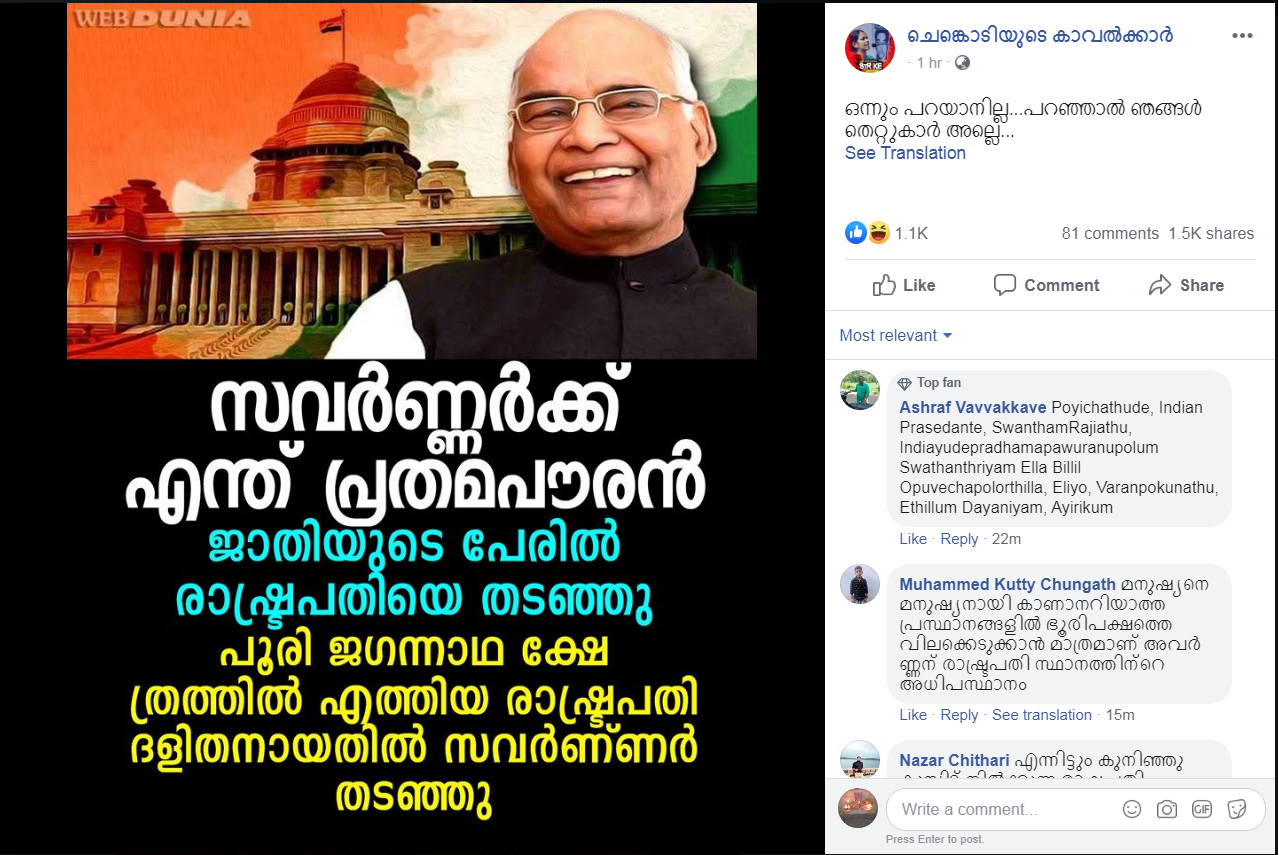Open the 1.5K shares link
1279x855 pixels.
[1211, 233]
